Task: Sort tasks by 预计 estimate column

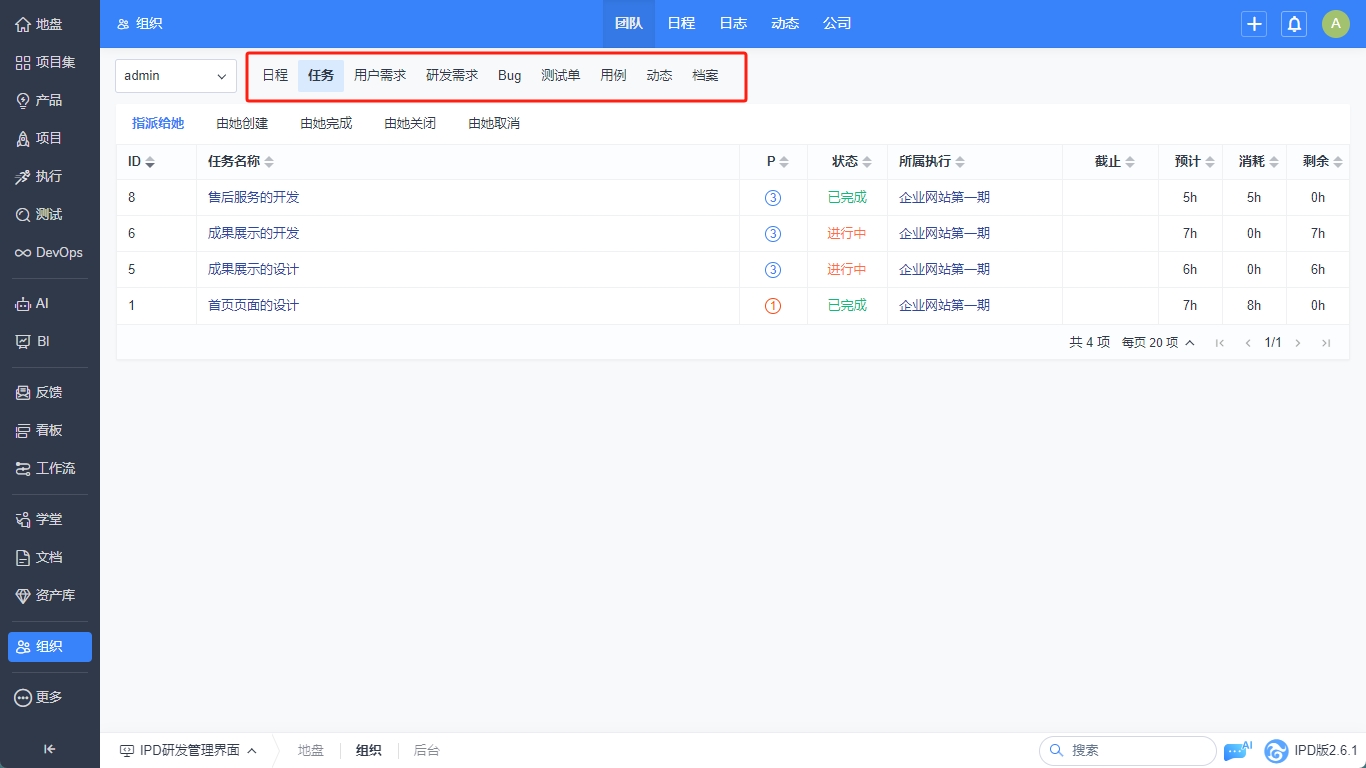Action: click(1194, 162)
